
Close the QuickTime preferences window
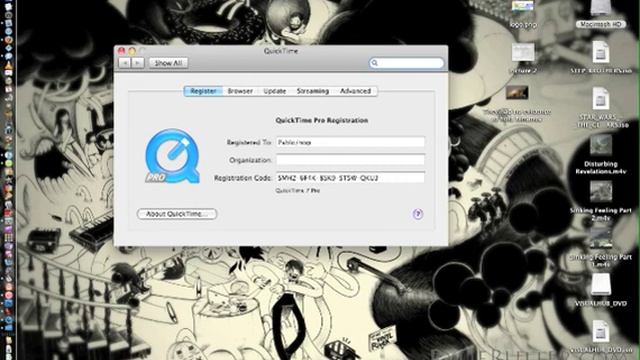tap(121, 51)
